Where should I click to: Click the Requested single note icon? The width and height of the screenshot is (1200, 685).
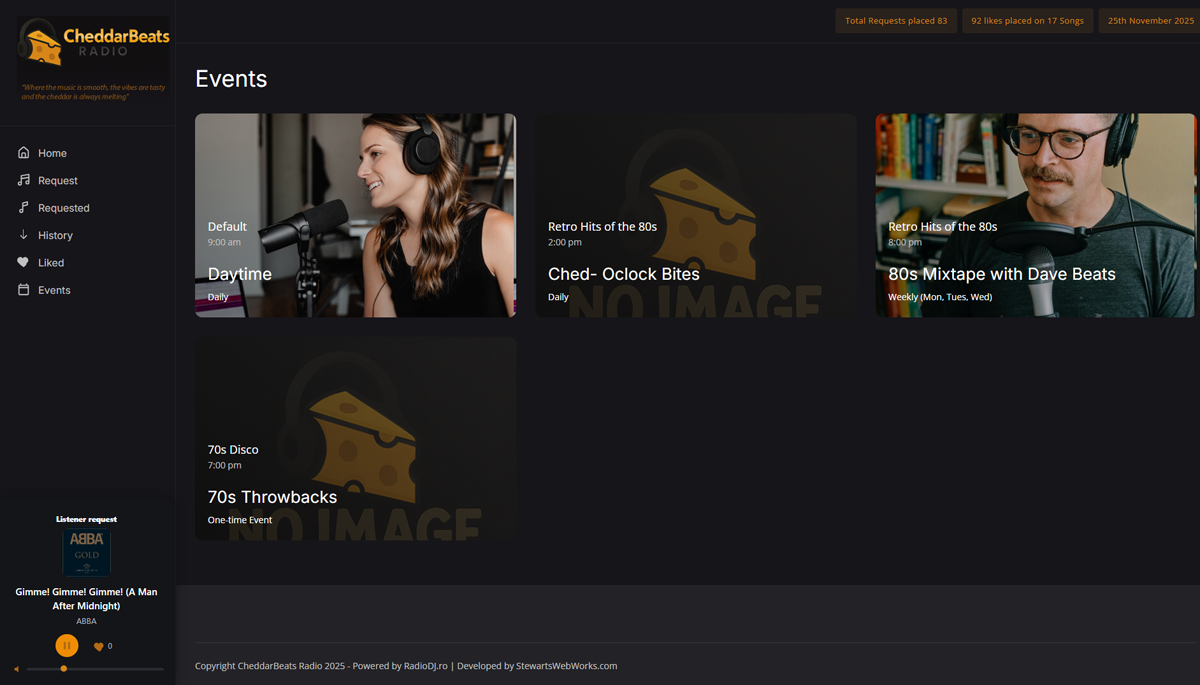coord(24,208)
